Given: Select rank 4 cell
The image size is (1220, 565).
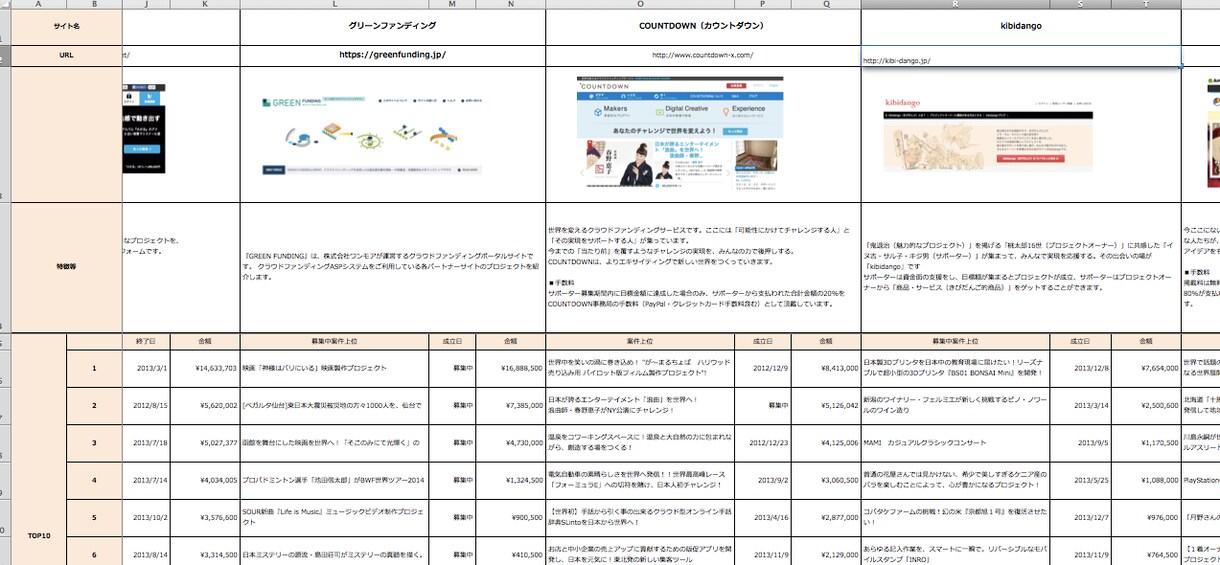Looking at the screenshot, I should click(94, 480).
